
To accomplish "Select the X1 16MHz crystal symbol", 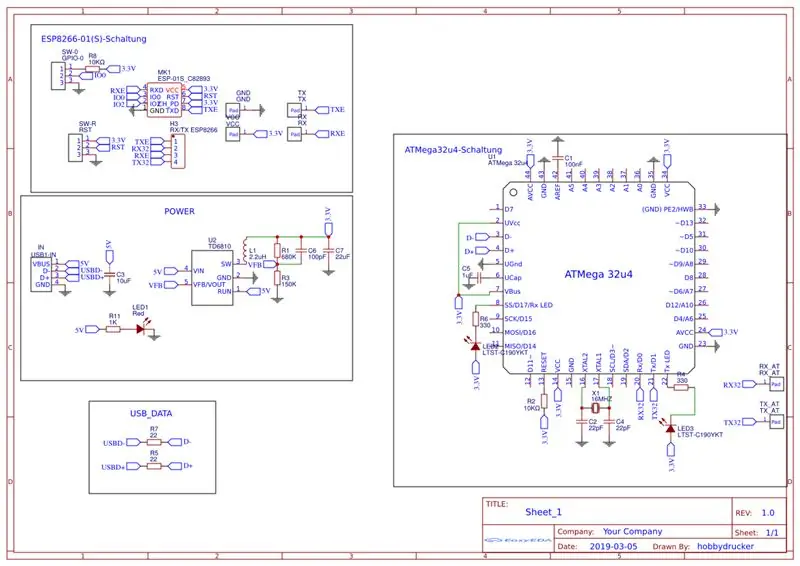I will pos(596,408).
